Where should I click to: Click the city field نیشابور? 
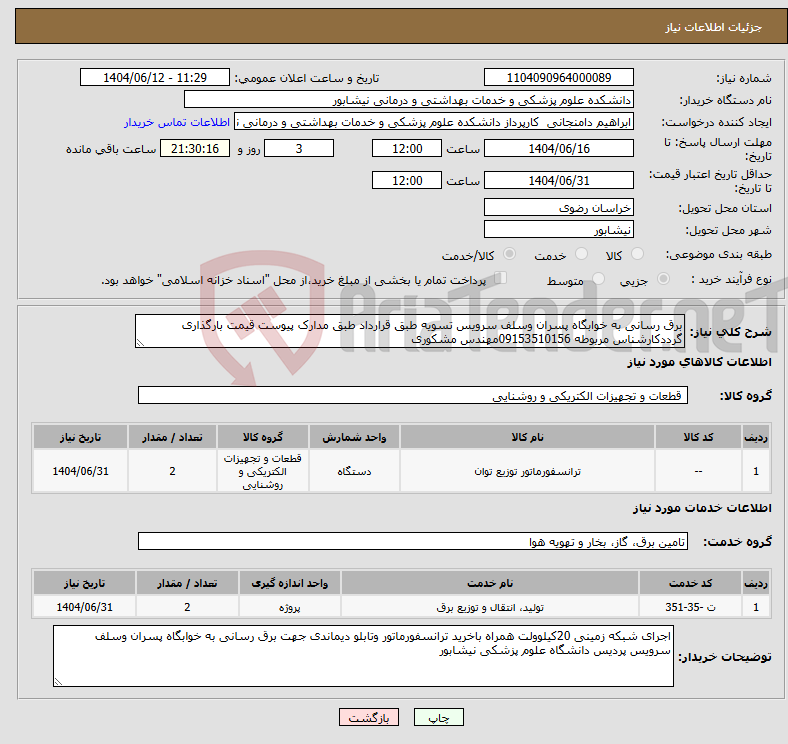pyautogui.click(x=558, y=229)
